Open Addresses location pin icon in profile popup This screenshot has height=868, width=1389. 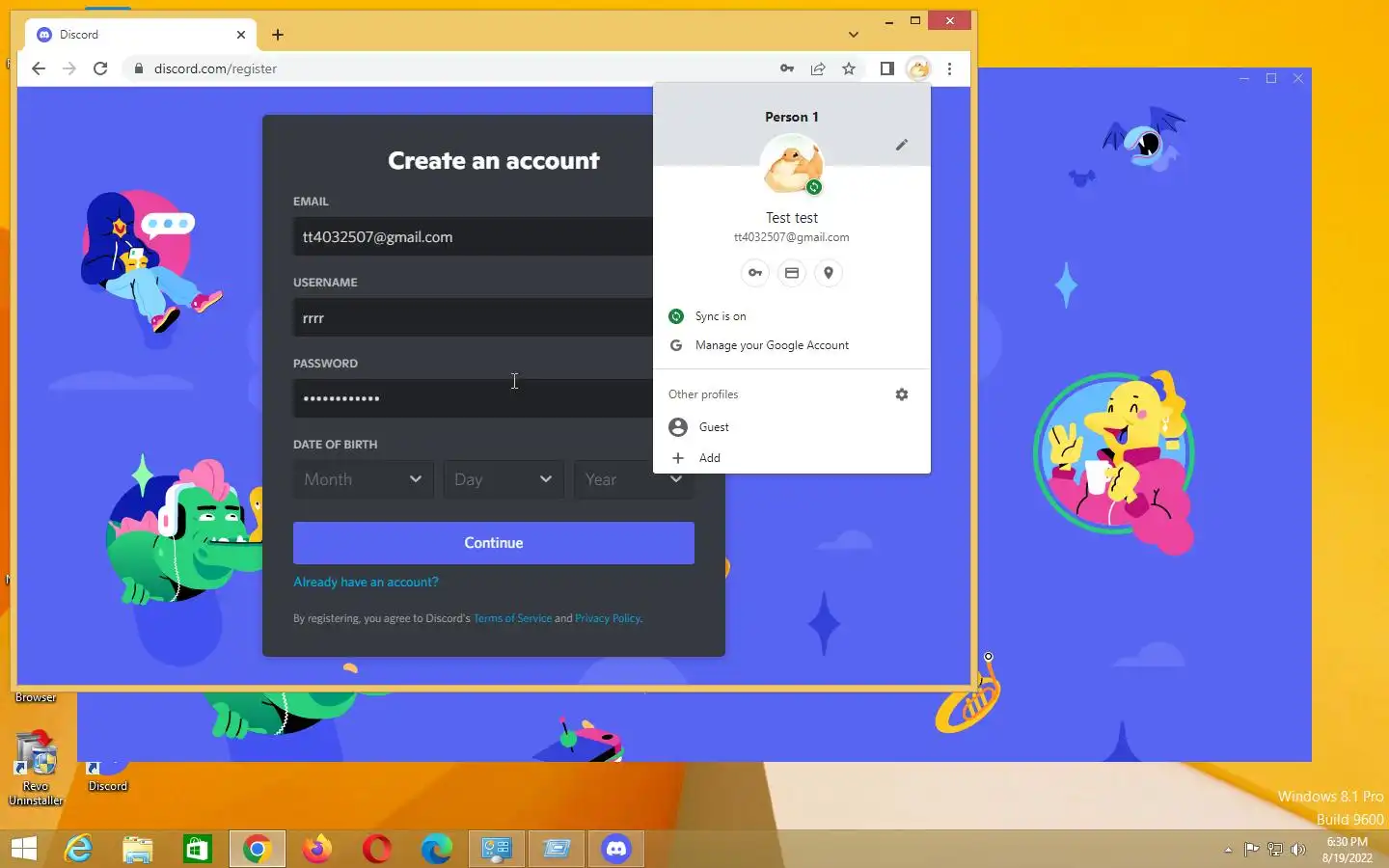tap(829, 273)
